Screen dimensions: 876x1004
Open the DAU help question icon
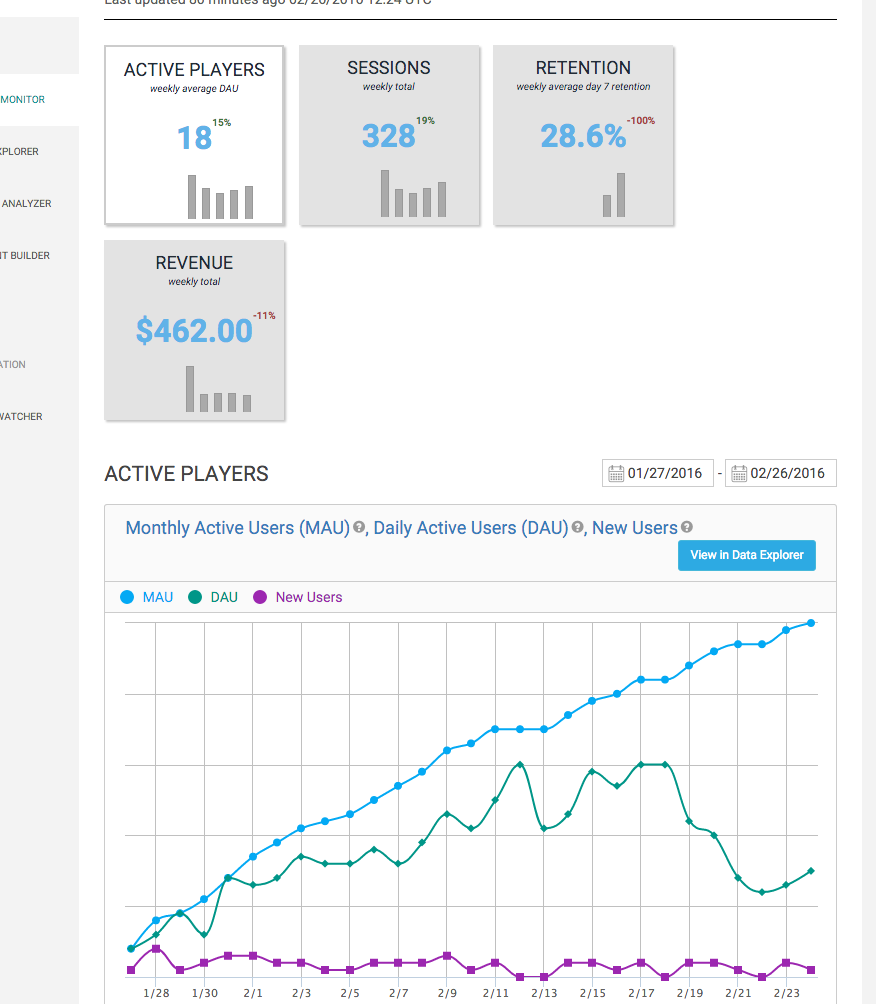(578, 527)
